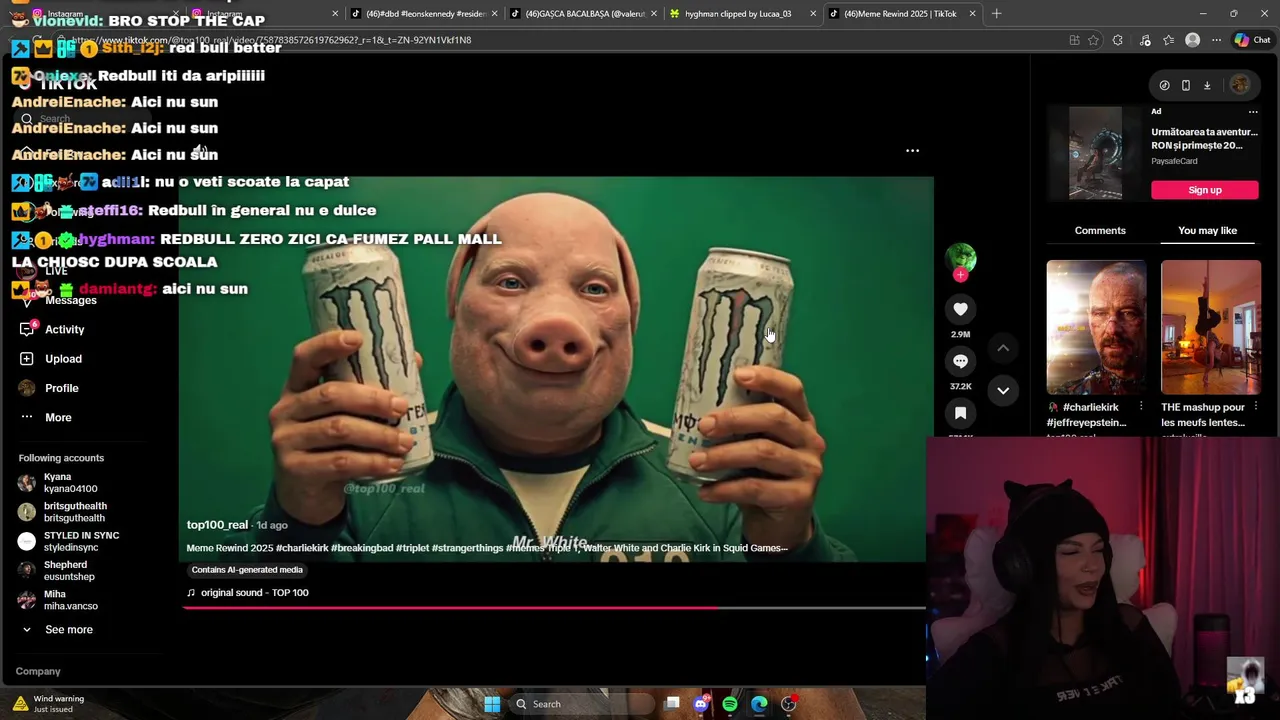Open the Kyana following account
1280x720 pixels.
coord(57,483)
